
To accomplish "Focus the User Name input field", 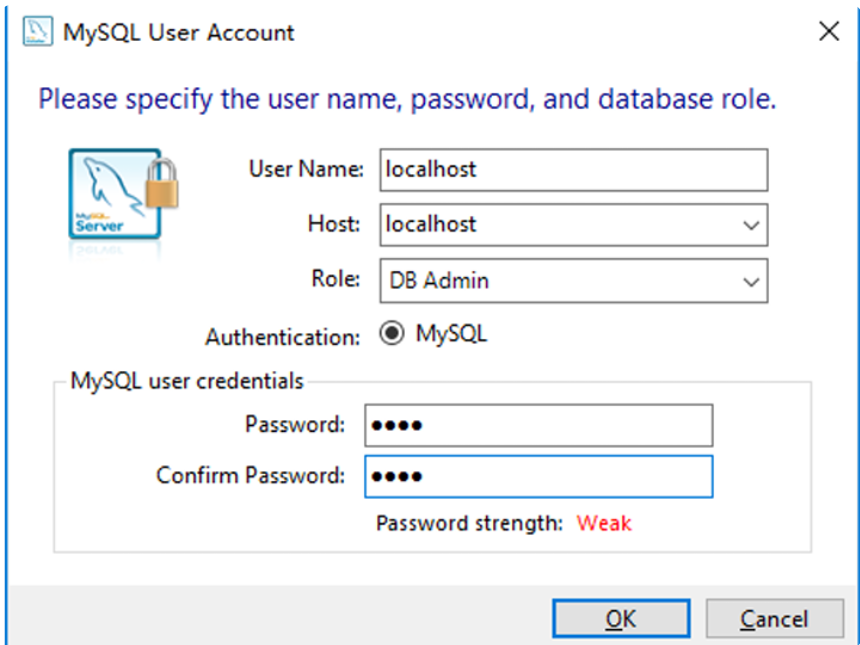I will (574, 170).
